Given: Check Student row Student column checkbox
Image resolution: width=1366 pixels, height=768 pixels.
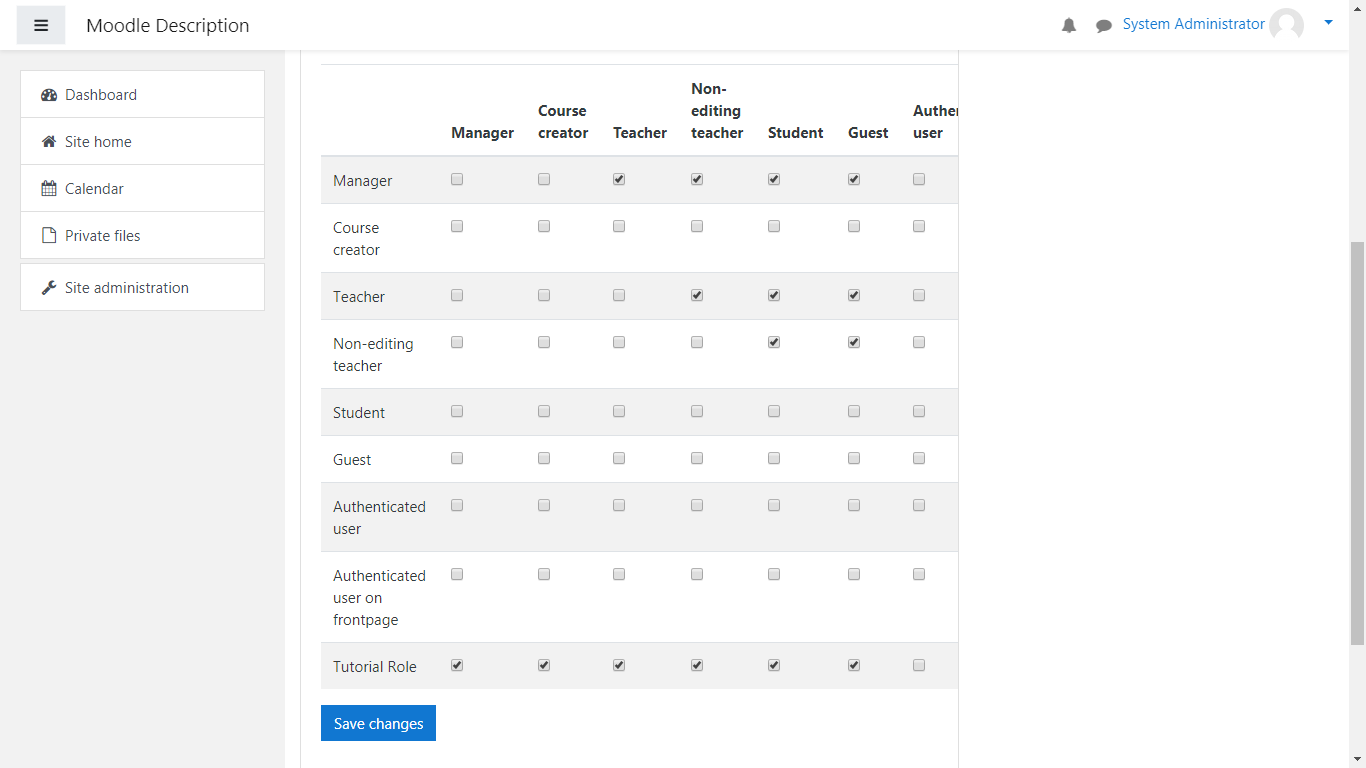Looking at the screenshot, I should coord(774,412).
